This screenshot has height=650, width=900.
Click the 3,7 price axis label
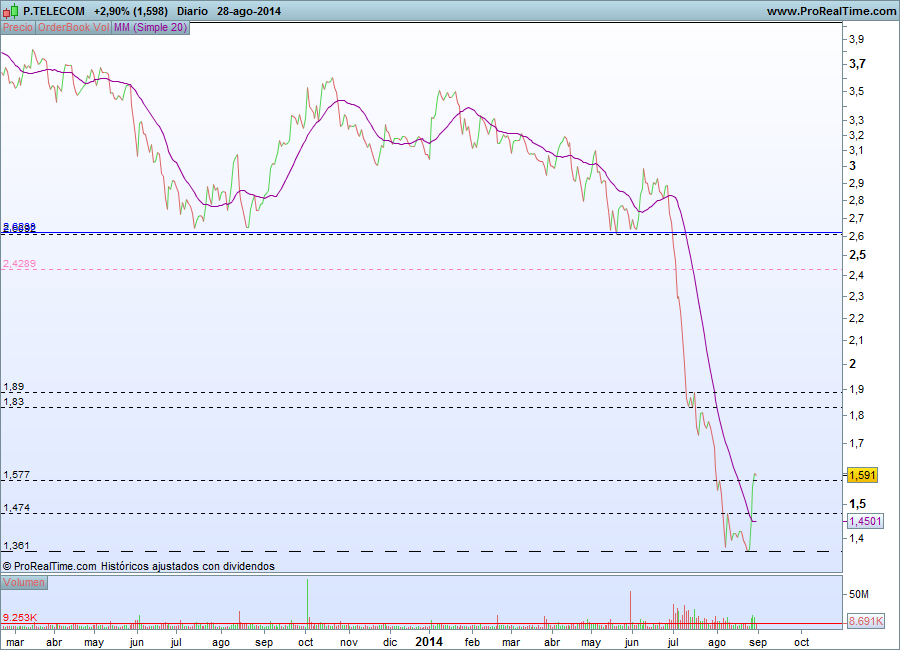(x=858, y=64)
